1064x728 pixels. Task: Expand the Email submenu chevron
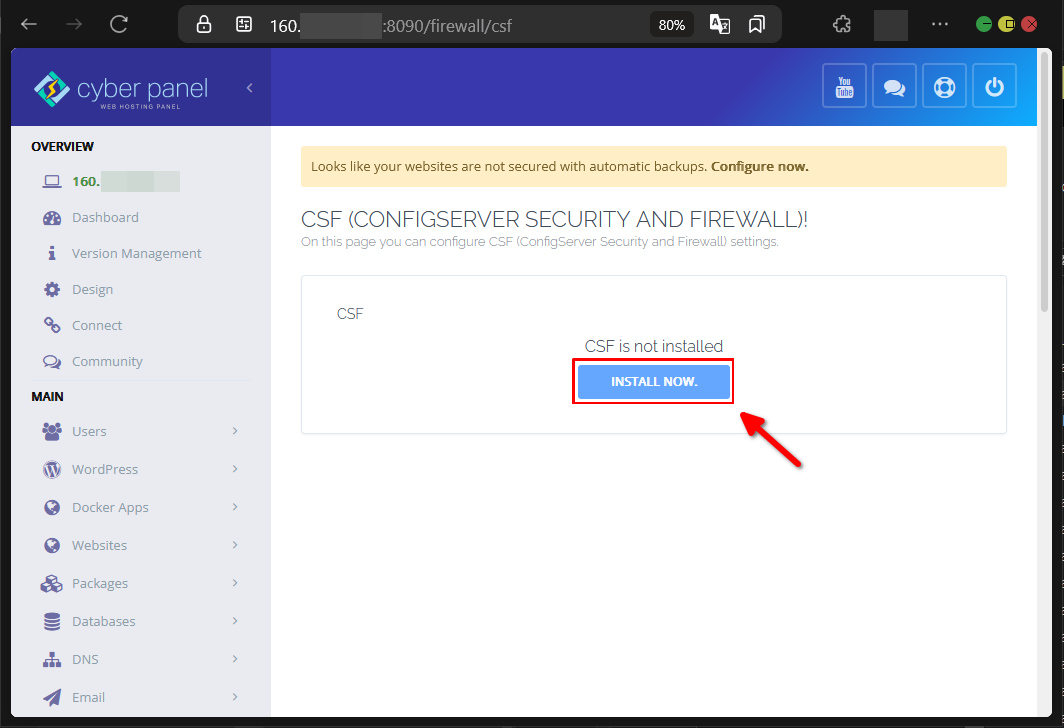click(235, 697)
